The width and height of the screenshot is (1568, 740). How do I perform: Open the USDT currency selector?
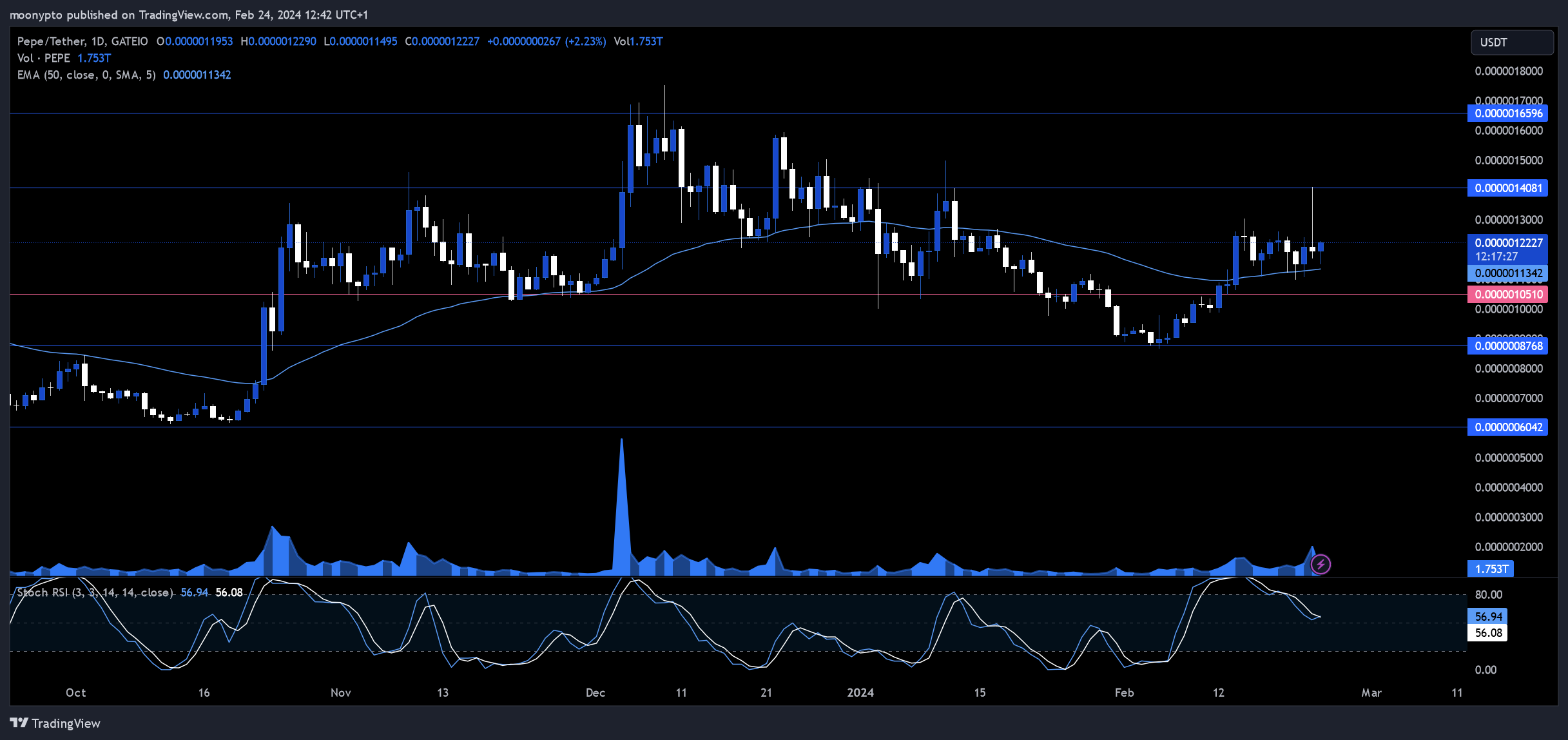tap(1512, 42)
